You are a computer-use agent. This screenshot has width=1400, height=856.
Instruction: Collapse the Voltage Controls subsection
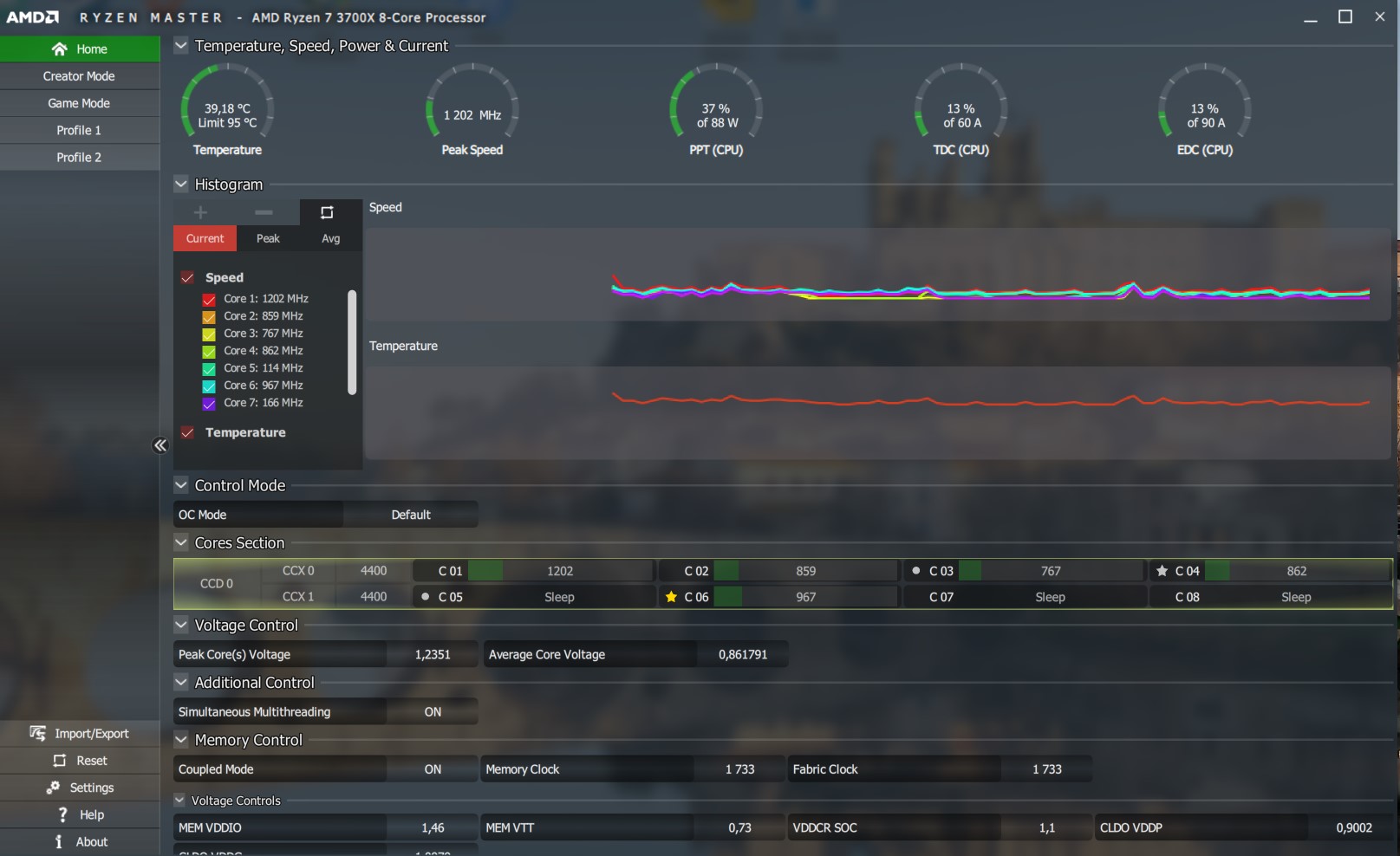(179, 801)
